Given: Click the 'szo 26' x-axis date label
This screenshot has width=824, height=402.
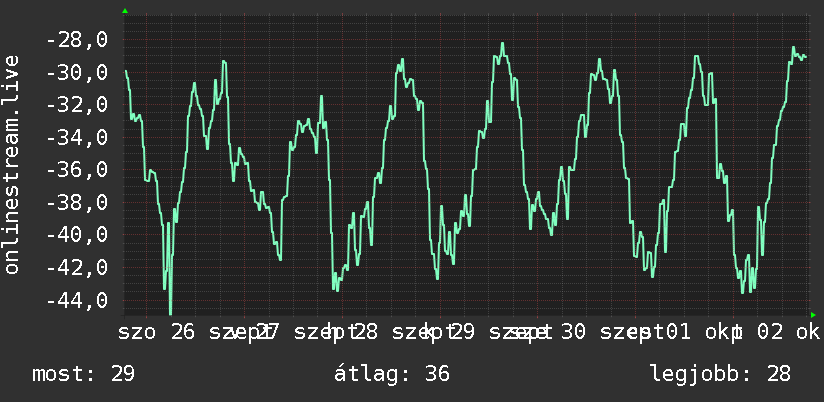Looking at the screenshot, I should (x=156, y=332).
